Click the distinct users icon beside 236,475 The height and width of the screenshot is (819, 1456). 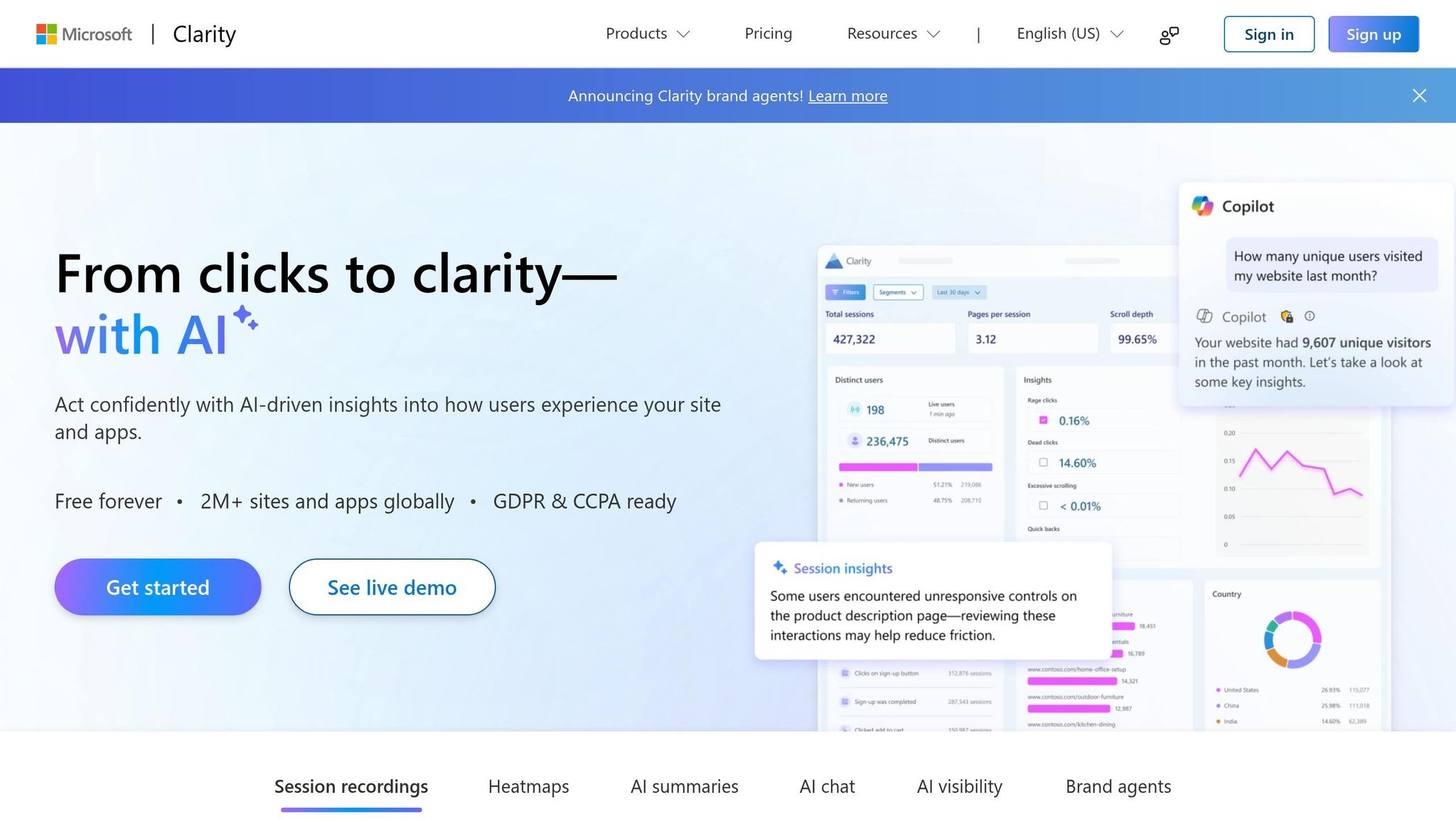point(855,441)
